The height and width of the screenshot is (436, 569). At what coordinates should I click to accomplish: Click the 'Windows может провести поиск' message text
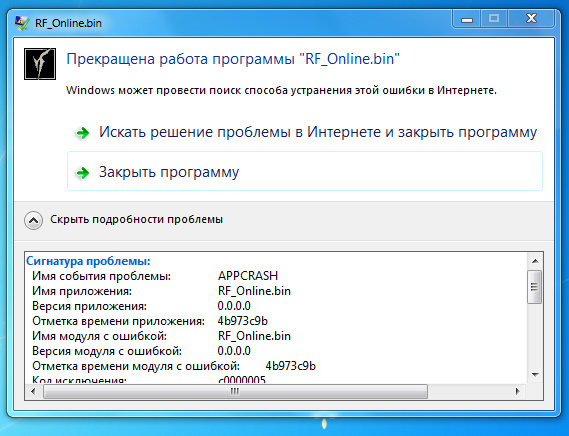(281, 90)
